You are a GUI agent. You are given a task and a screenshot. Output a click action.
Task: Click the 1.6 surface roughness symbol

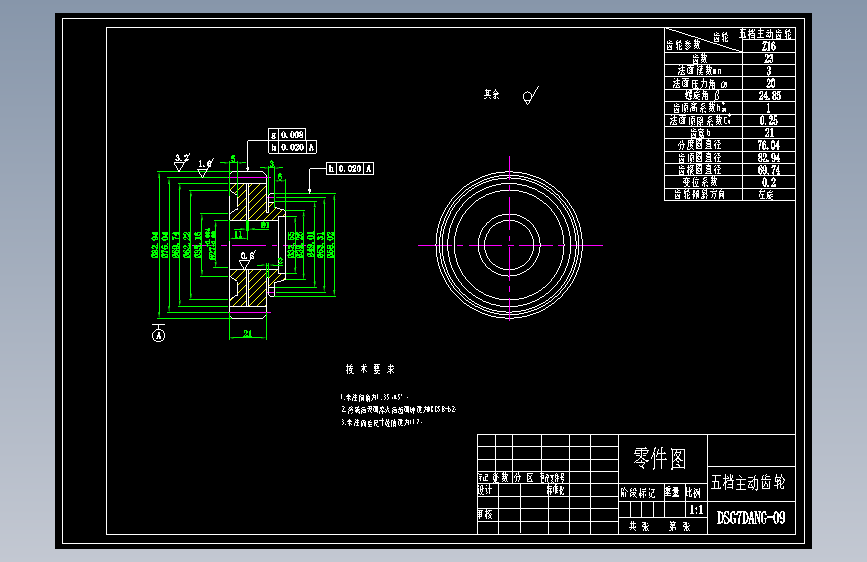tap(205, 168)
